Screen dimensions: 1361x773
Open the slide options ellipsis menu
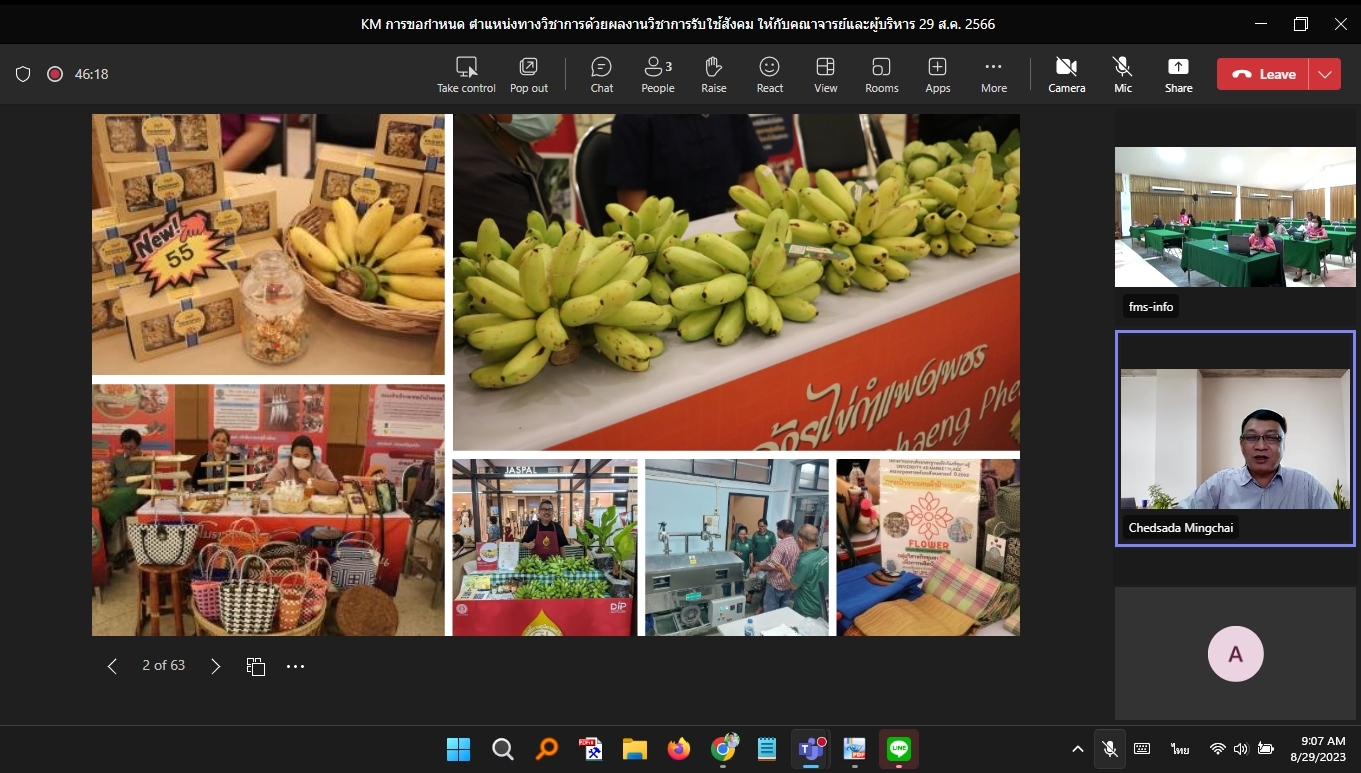[x=295, y=666]
